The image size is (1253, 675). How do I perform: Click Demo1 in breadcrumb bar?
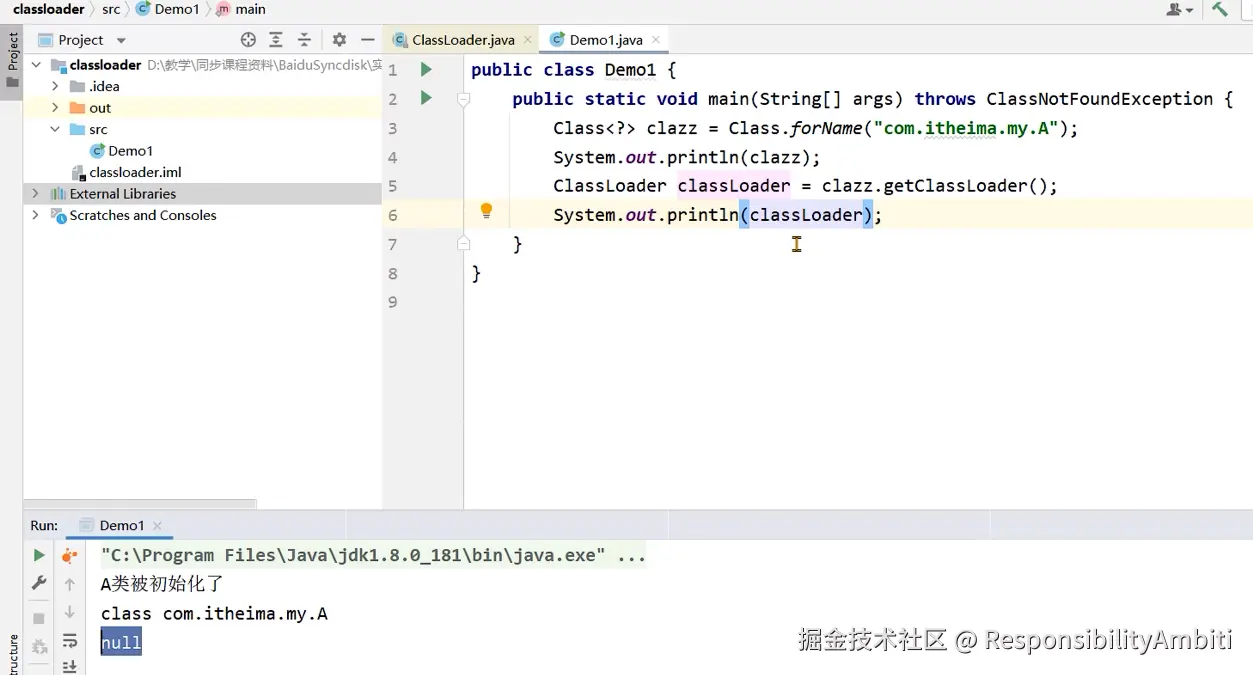point(168,9)
